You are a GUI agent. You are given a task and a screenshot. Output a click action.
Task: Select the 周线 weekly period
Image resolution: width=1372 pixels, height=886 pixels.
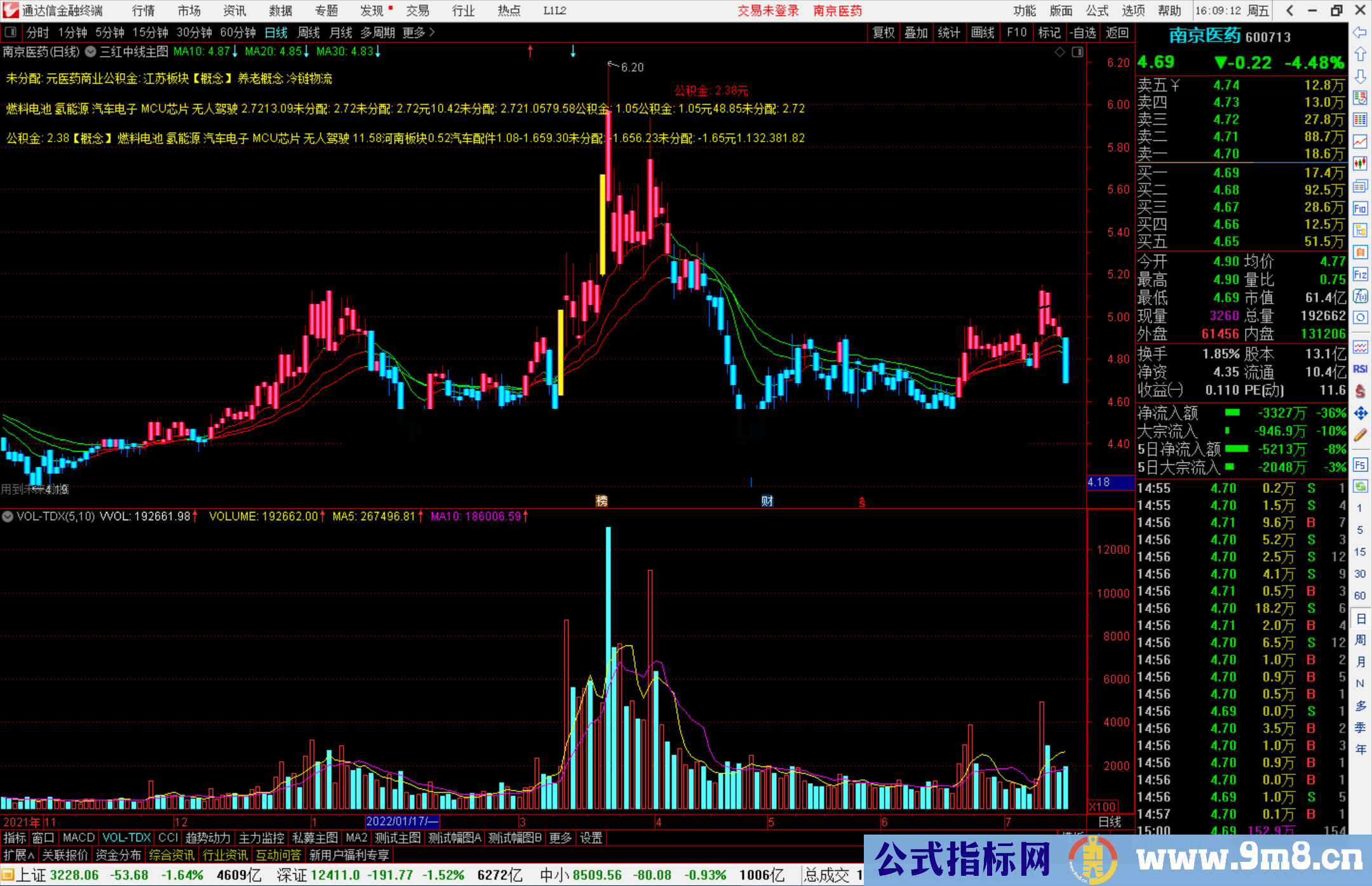(x=309, y=32)
